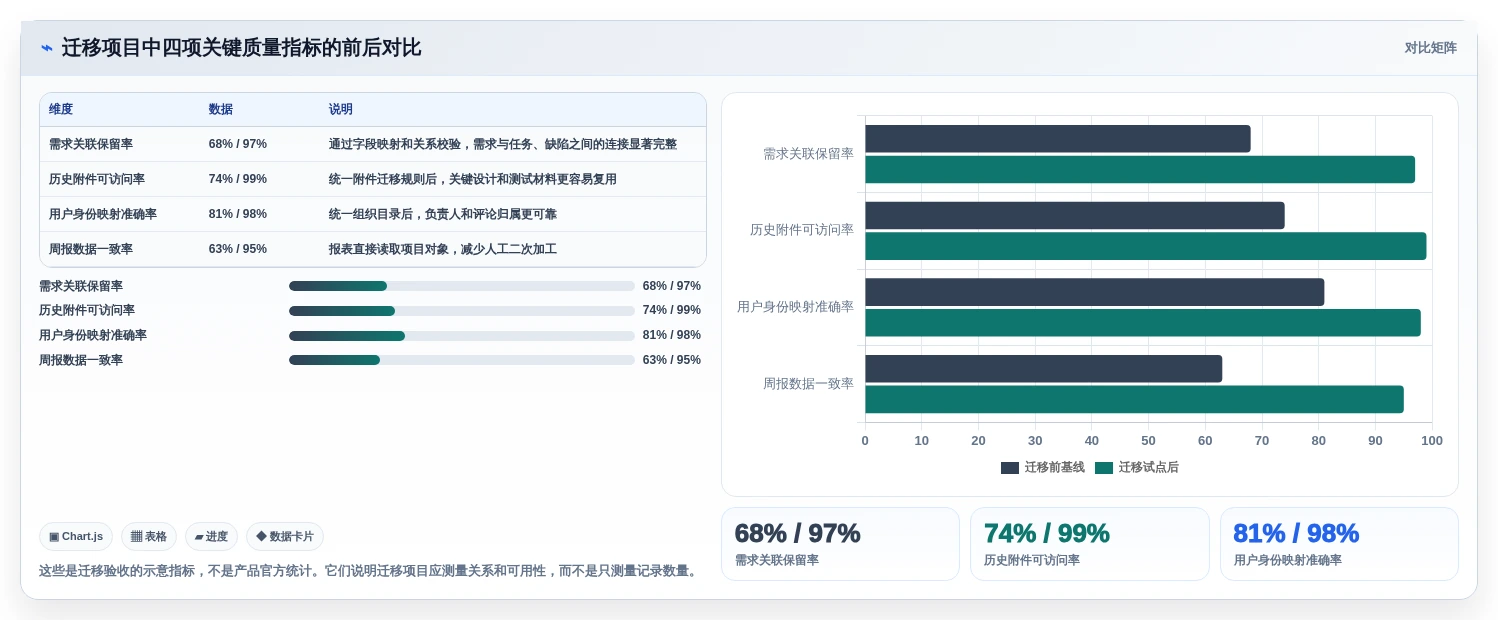1498x620 pixels.
Task: Toggle the 迁移试点后 legend swatch
Action: tap(1104, 468)
